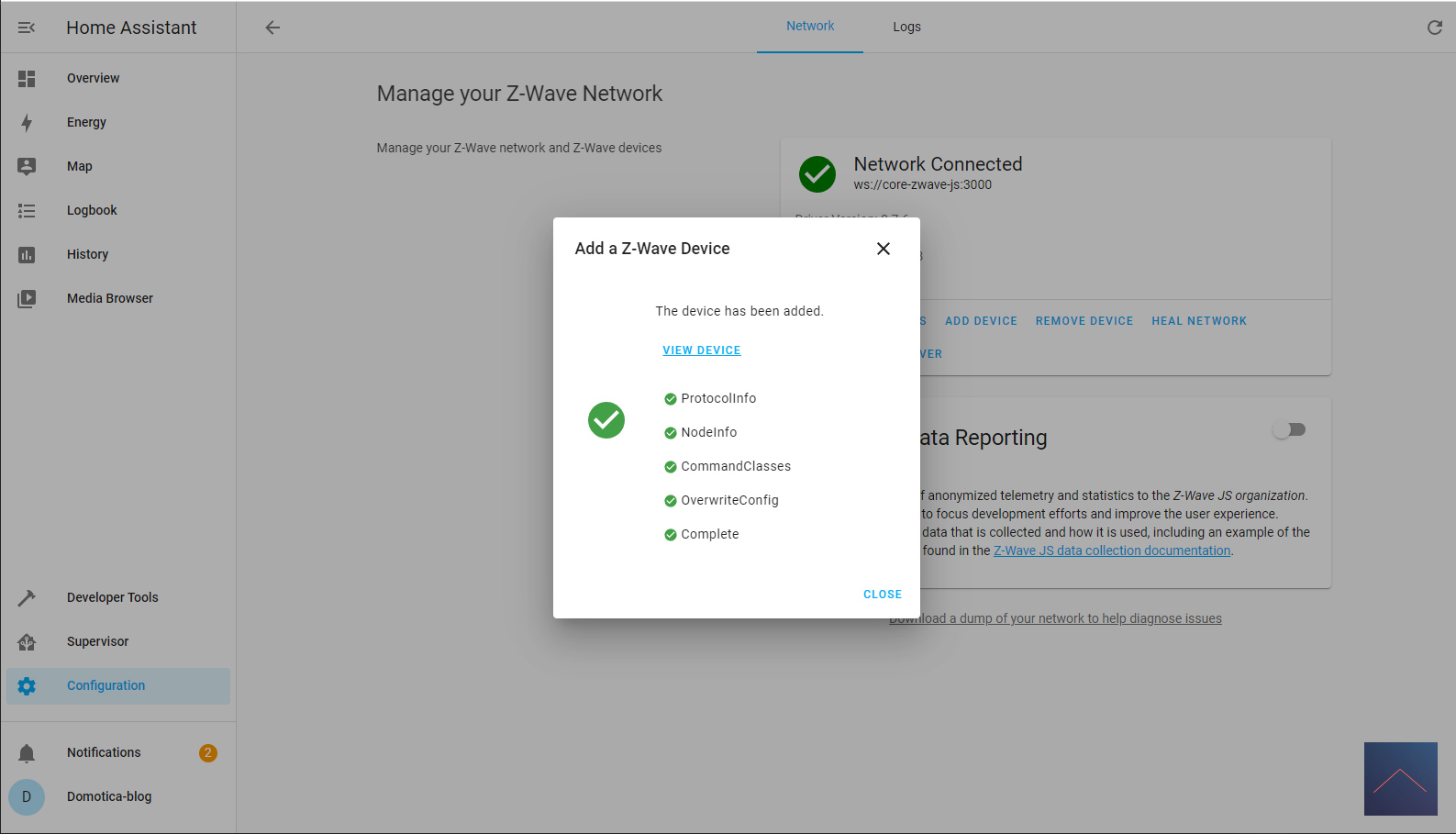
Task: Click the blue square thumbnail at bottom right
Action: 1401,779
